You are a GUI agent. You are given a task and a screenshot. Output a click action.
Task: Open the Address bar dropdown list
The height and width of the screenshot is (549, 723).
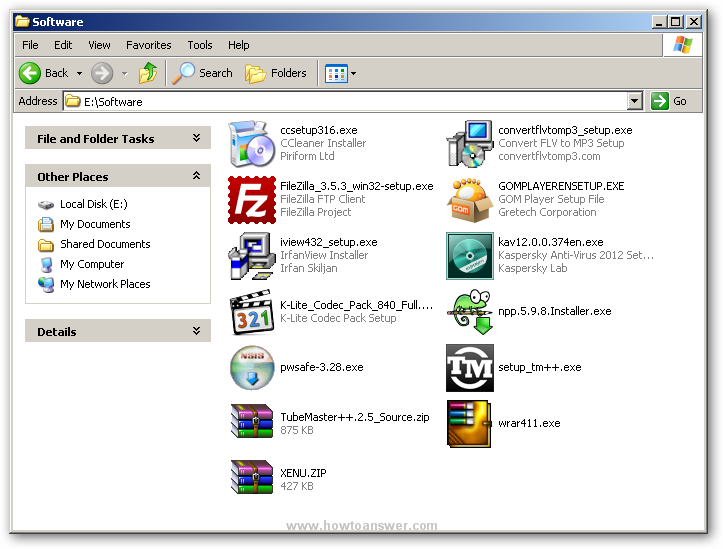634,101
